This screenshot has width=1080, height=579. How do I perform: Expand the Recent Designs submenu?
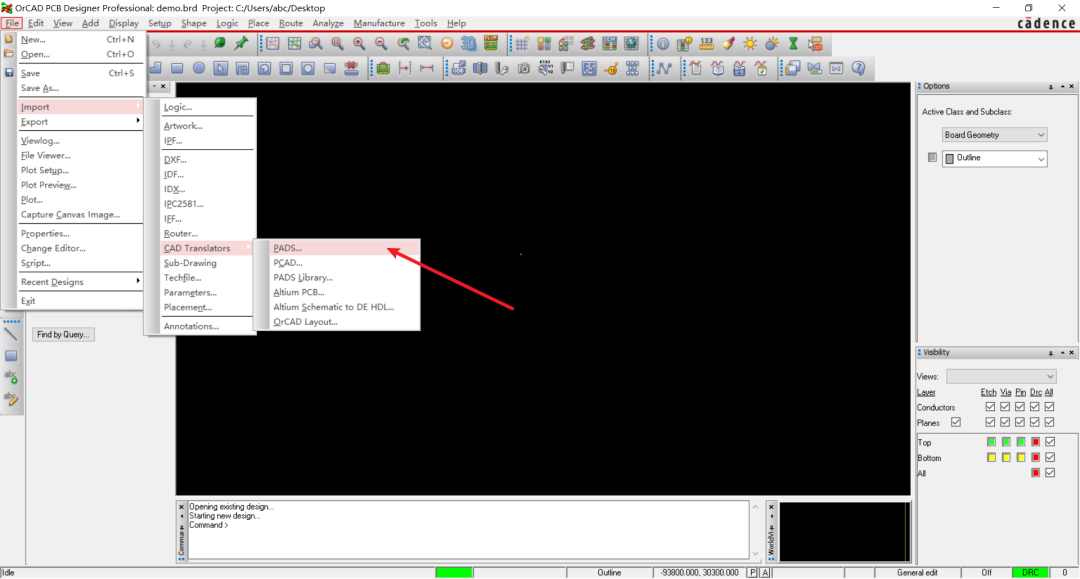(80, 282)
